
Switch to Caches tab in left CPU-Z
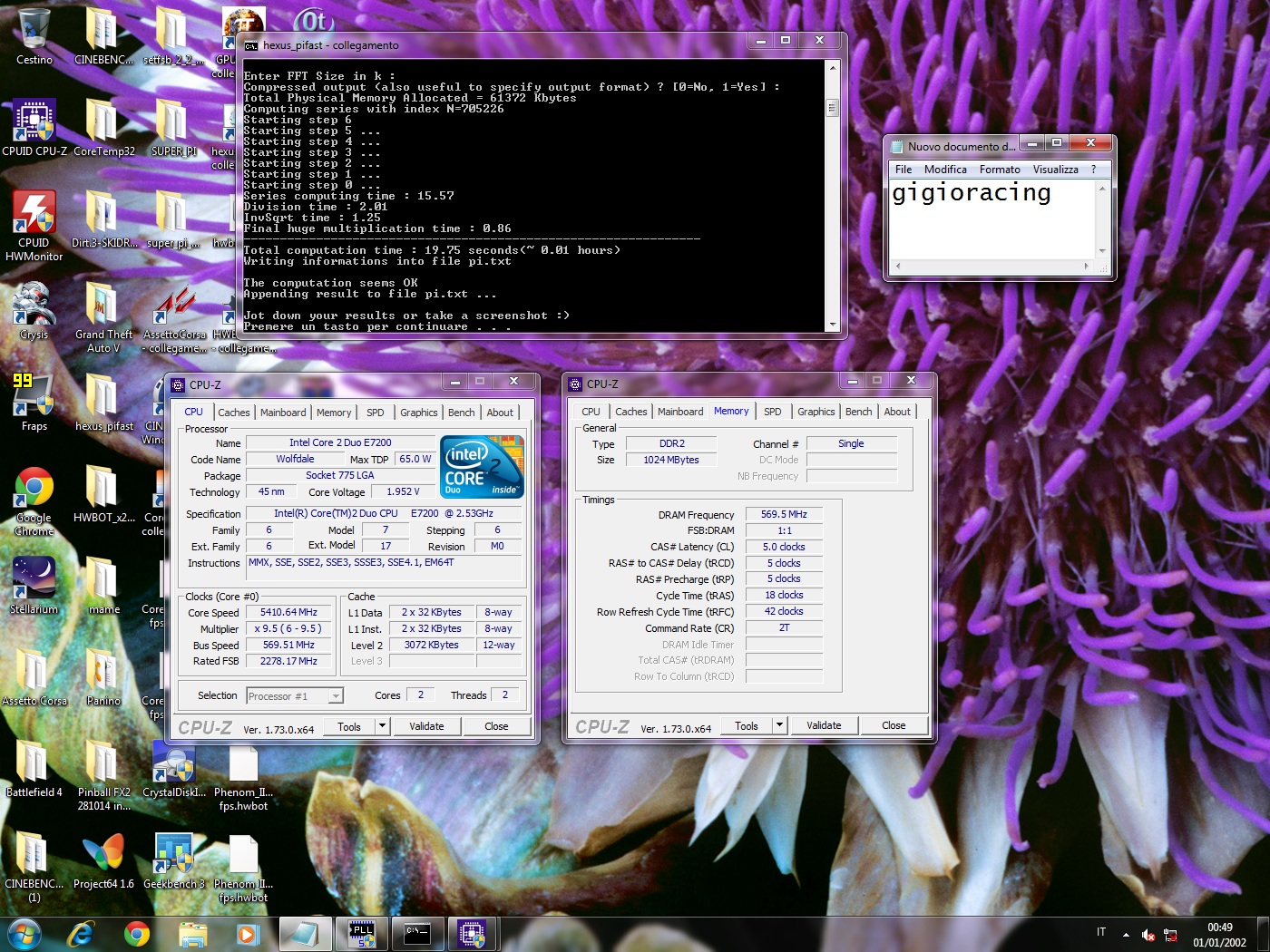(x=233, y=413)
